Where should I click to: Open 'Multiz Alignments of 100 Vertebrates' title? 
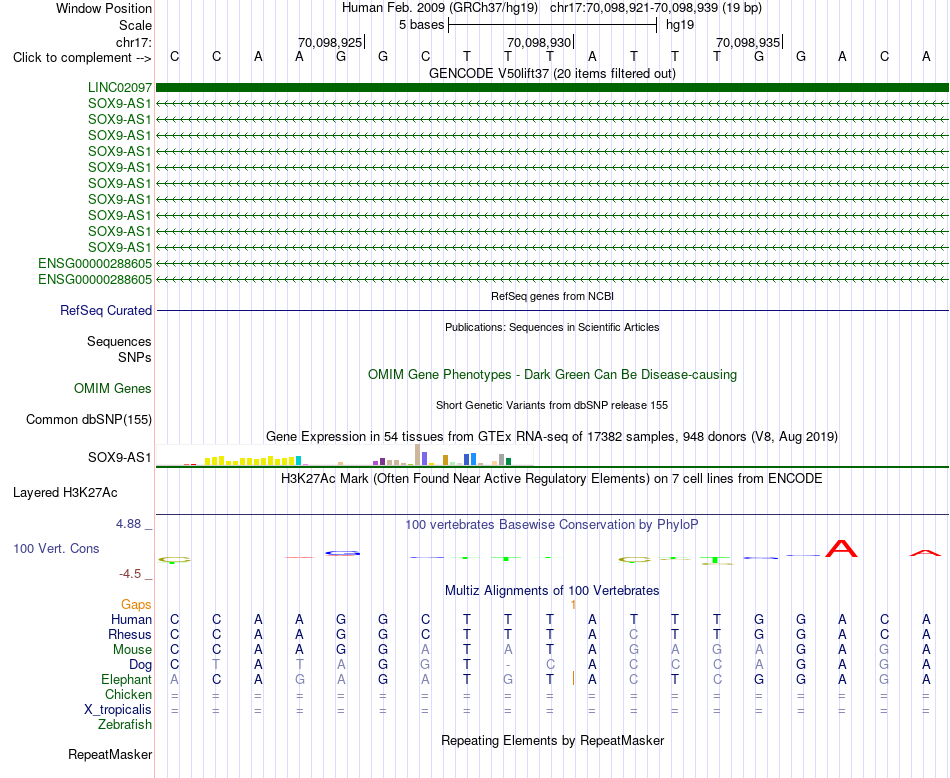point(552,590)
